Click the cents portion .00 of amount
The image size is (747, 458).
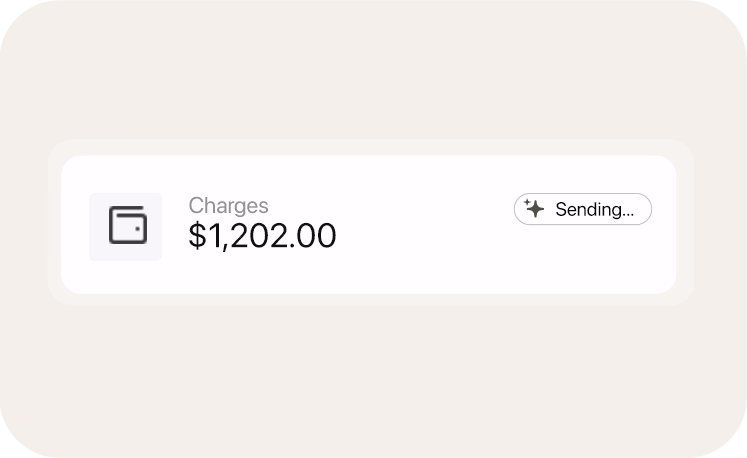312,236
